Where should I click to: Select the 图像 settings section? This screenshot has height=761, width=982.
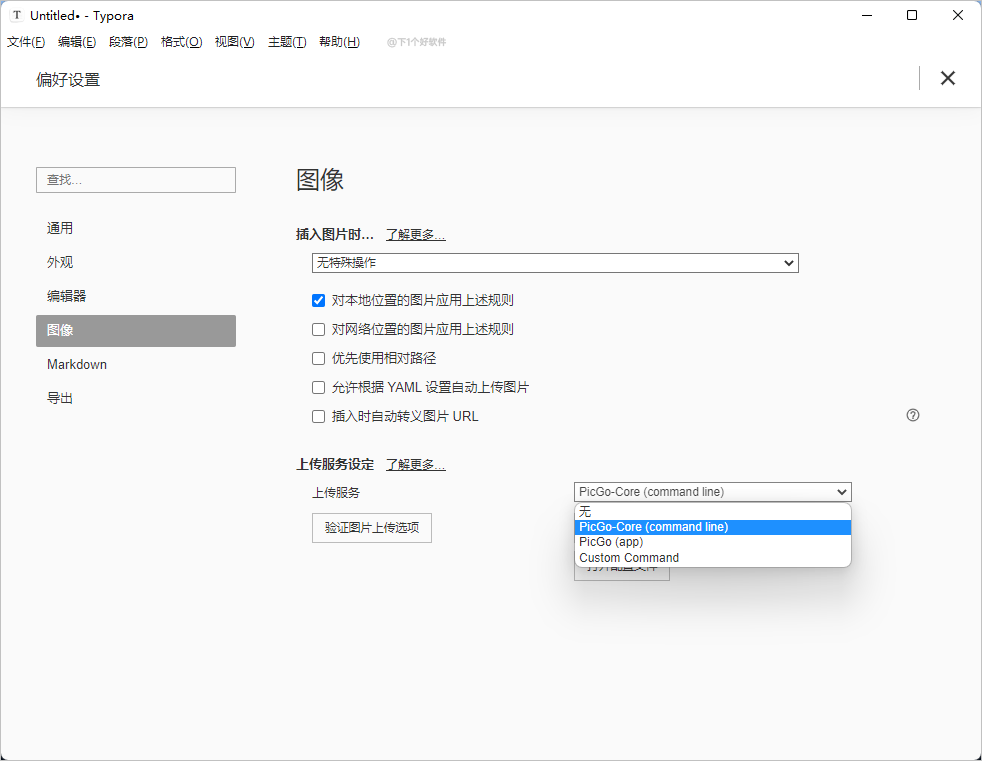click(136, 331)
